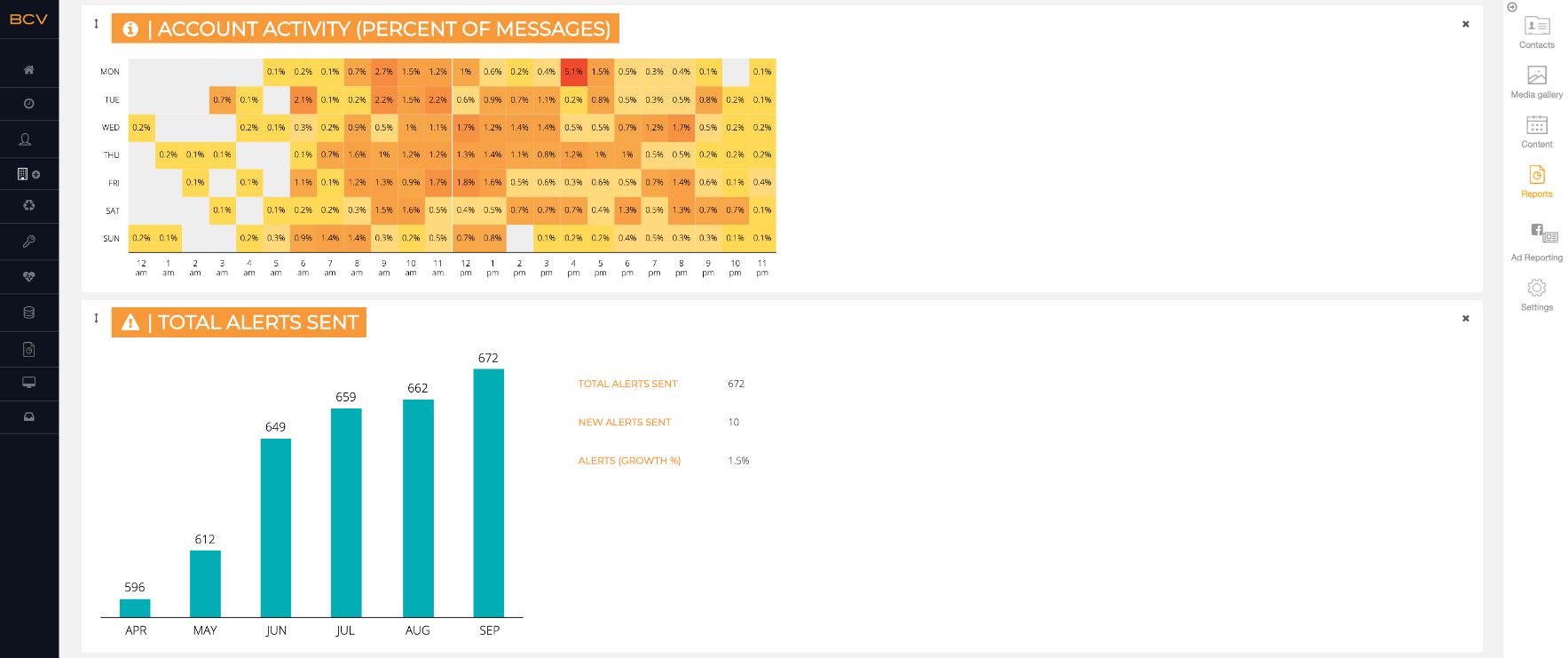Select the 1.3% Saturday 6 pm heatmap cell

627,210
